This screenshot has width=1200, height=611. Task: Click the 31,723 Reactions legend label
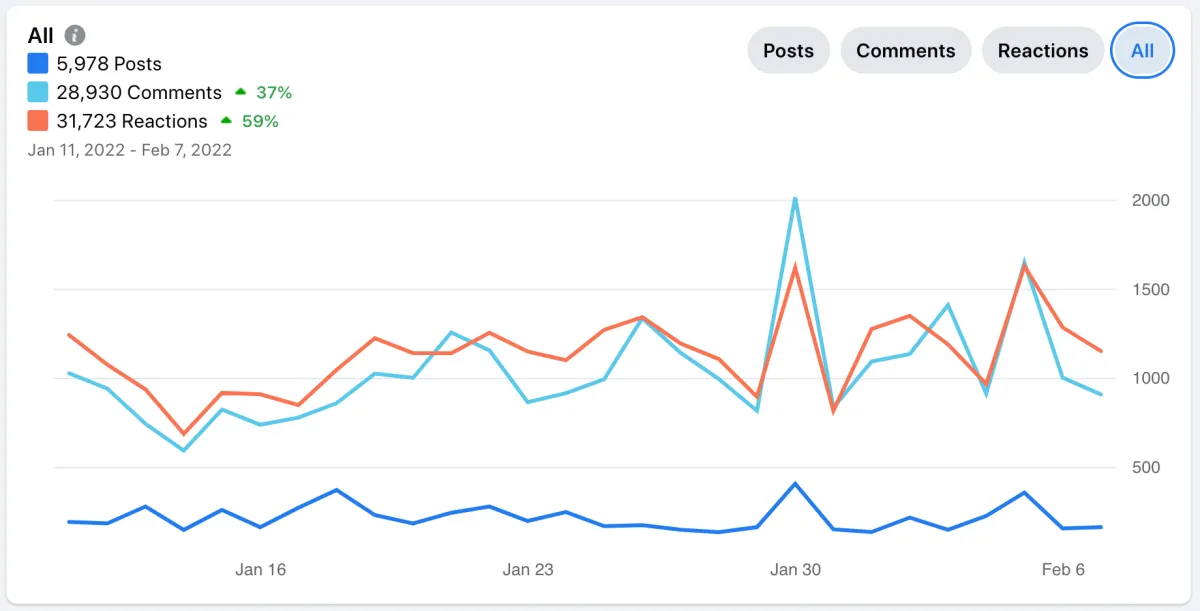(132, 121)
